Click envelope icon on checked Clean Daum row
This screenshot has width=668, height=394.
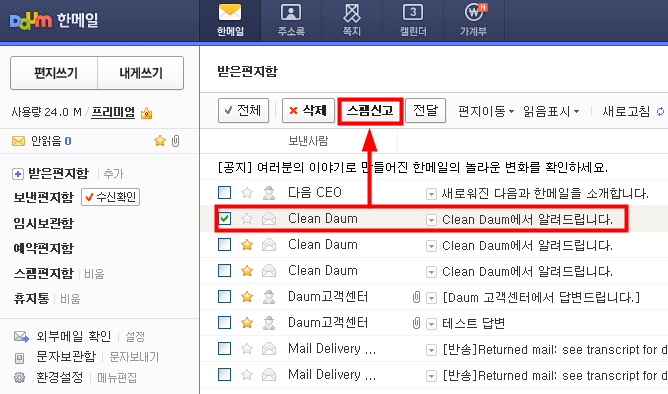pos(269,219)
